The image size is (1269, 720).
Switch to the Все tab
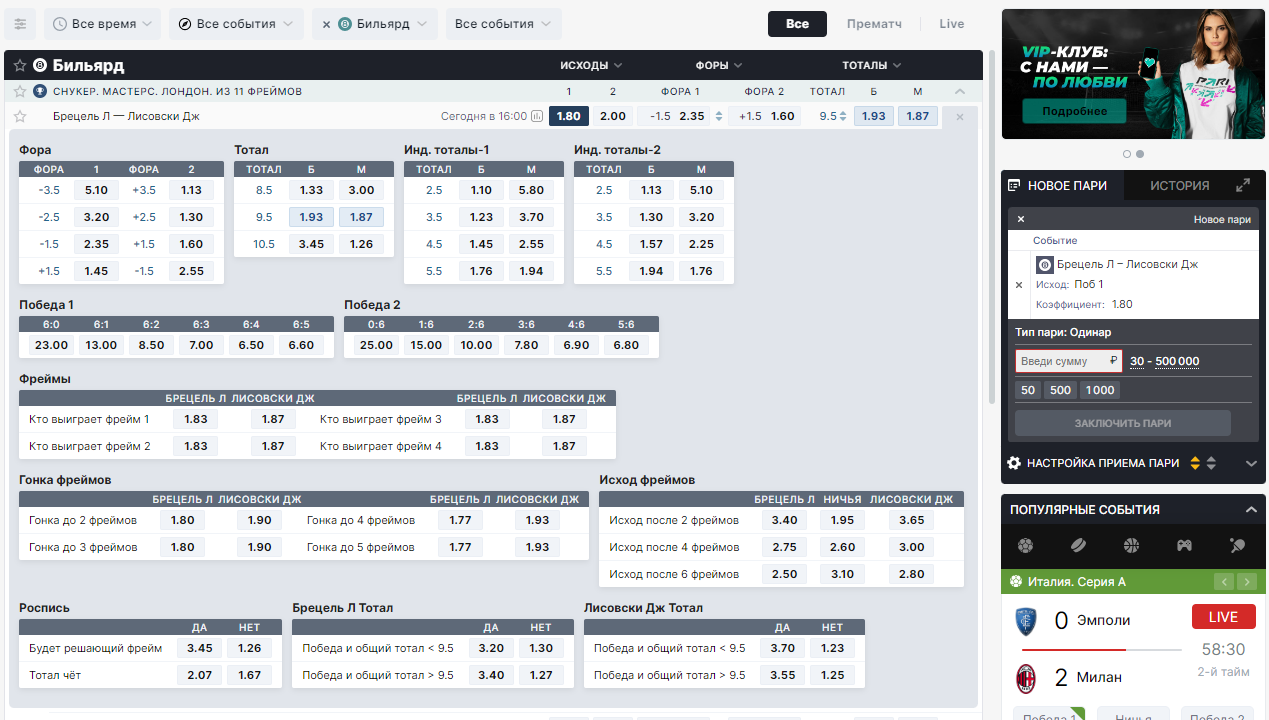click(797, 24)
